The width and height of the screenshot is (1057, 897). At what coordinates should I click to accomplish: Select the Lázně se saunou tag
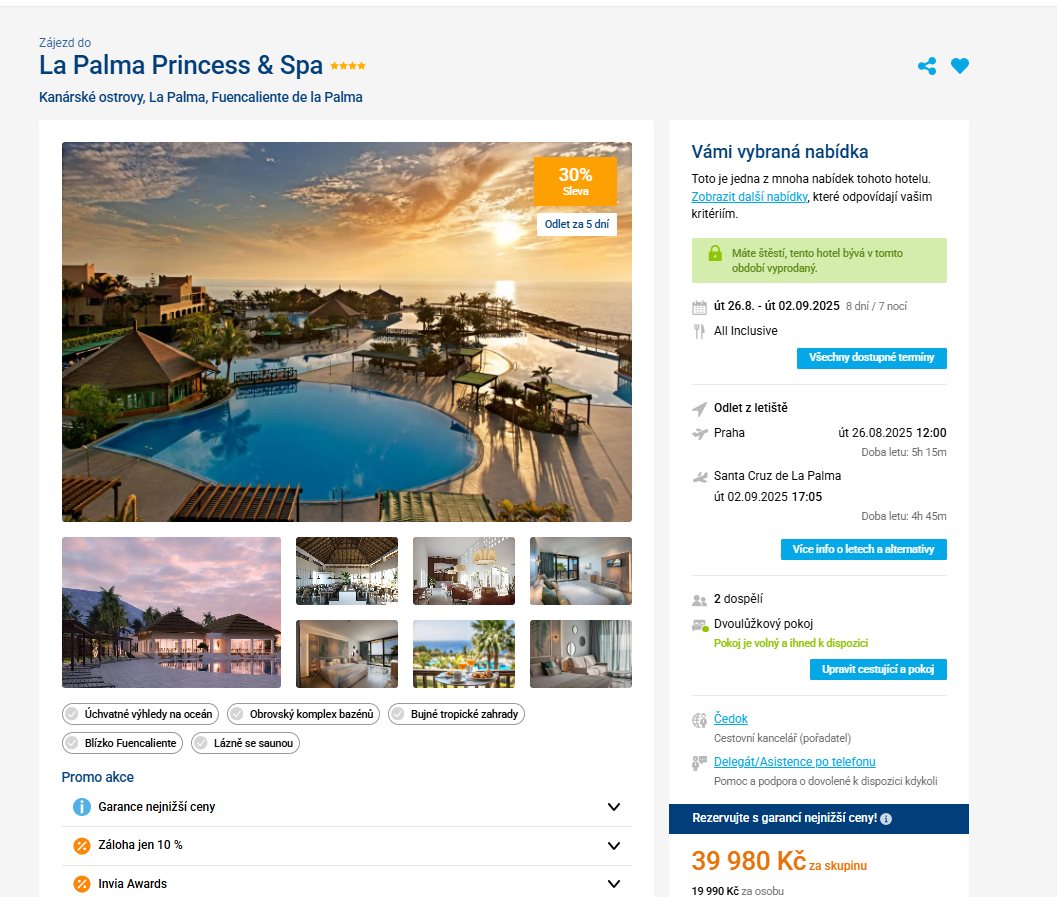[245, 743]
